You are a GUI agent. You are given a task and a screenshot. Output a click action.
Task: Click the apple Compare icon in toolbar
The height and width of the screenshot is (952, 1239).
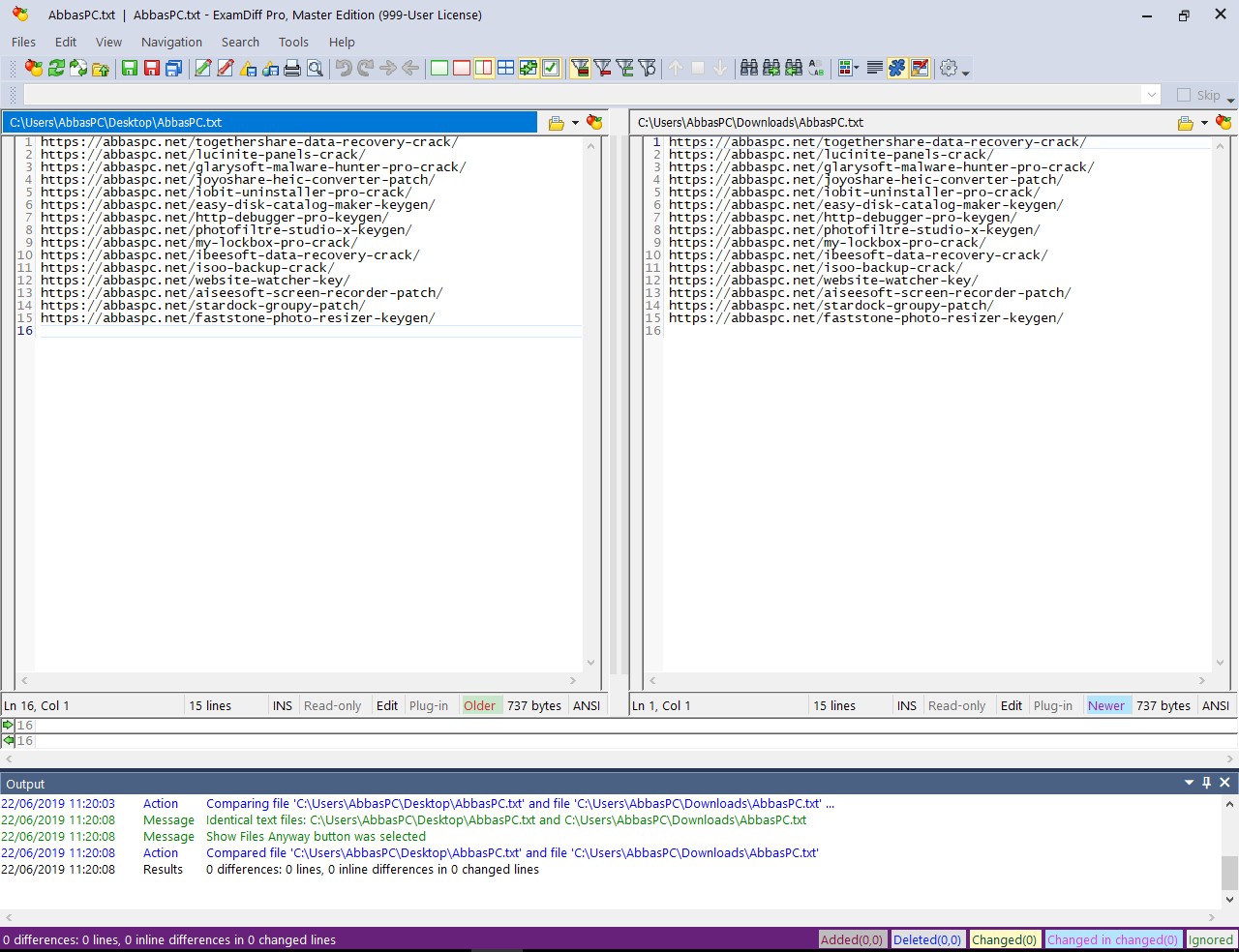click(34, 68)
